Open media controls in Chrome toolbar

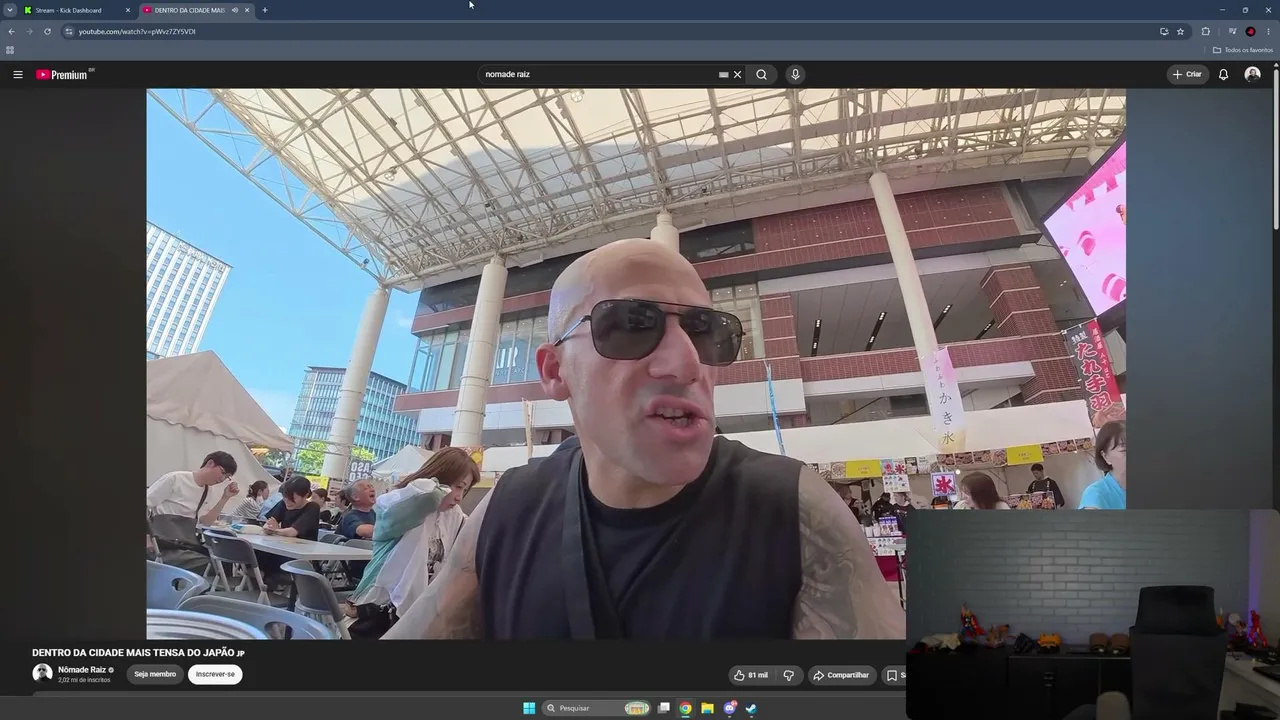pyautogui.click(x=1232, y=31)
